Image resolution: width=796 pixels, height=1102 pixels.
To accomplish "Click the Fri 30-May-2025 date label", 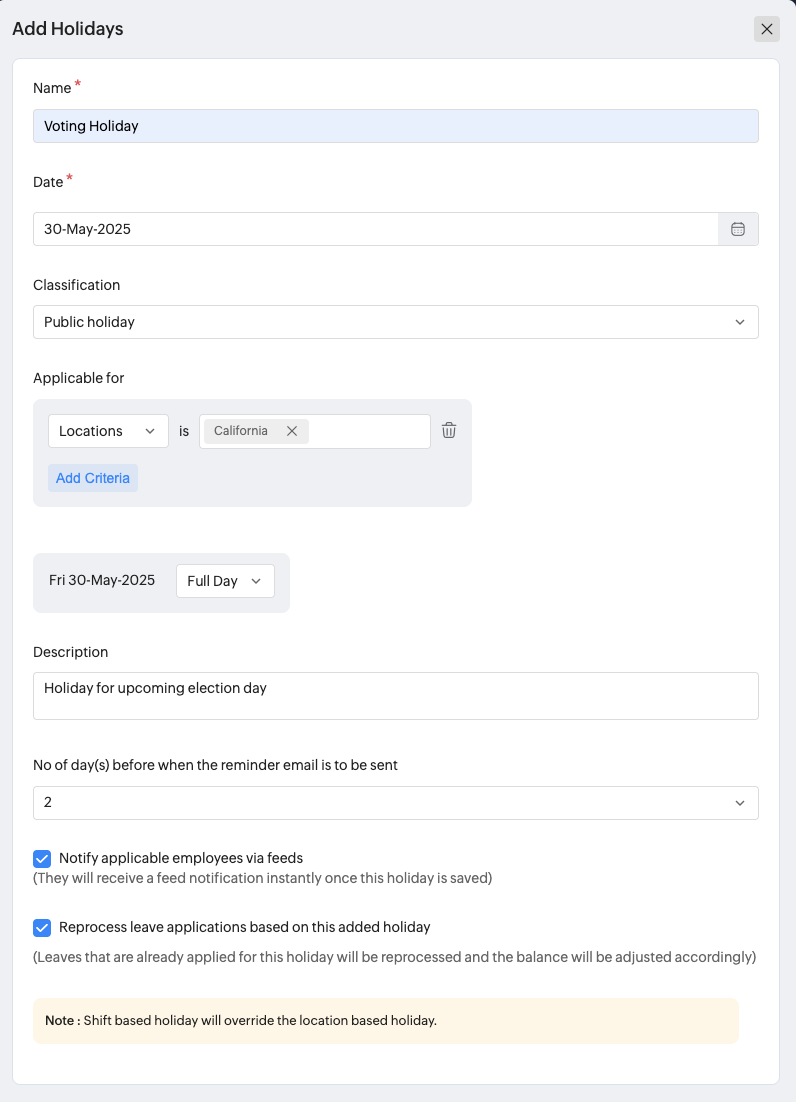I will (x=102, y=580).
